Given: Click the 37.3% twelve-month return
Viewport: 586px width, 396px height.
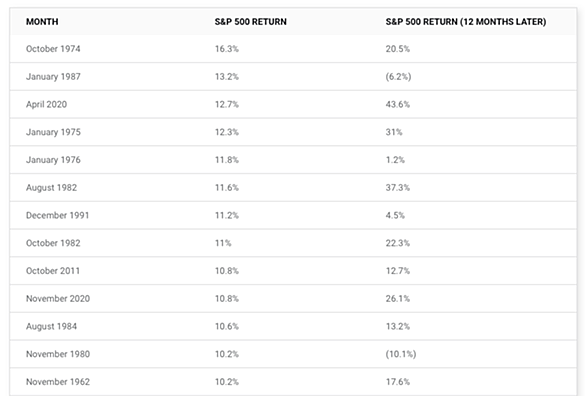Looking at the screenshot, I should pyautogui.click(x=398, y=188).
